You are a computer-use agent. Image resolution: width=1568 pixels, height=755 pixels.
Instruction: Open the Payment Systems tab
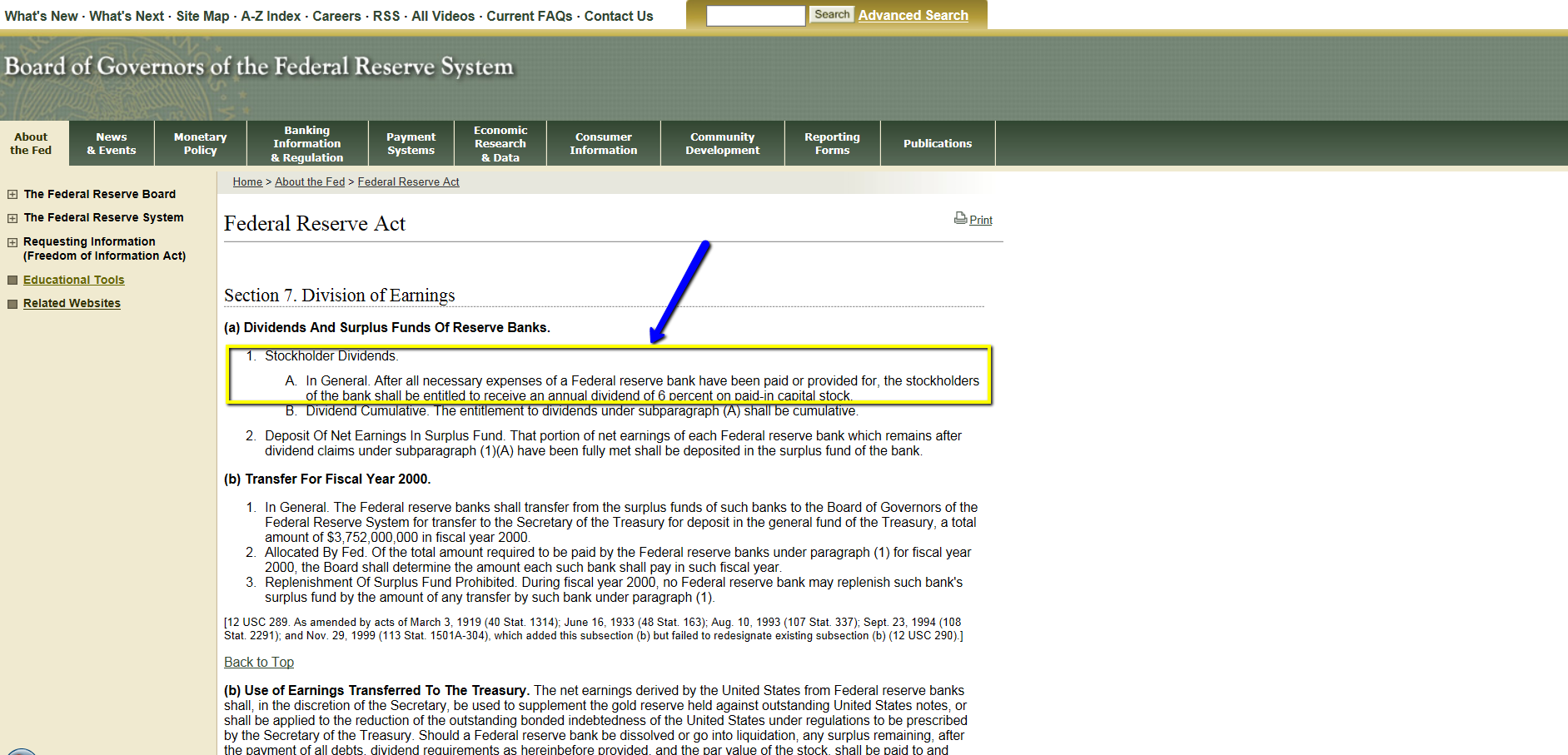tap(411, 143)
